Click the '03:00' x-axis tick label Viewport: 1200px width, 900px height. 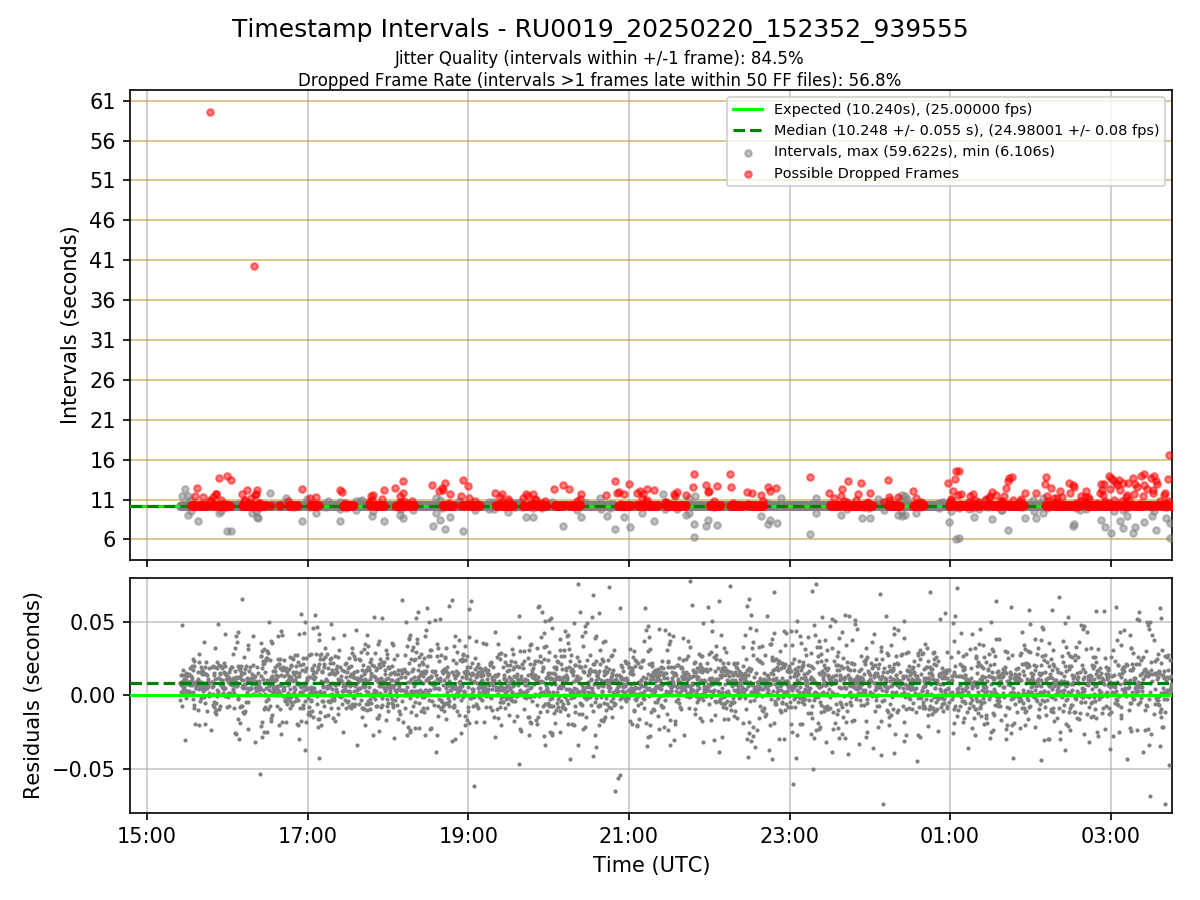click(x=1111, y=834)
